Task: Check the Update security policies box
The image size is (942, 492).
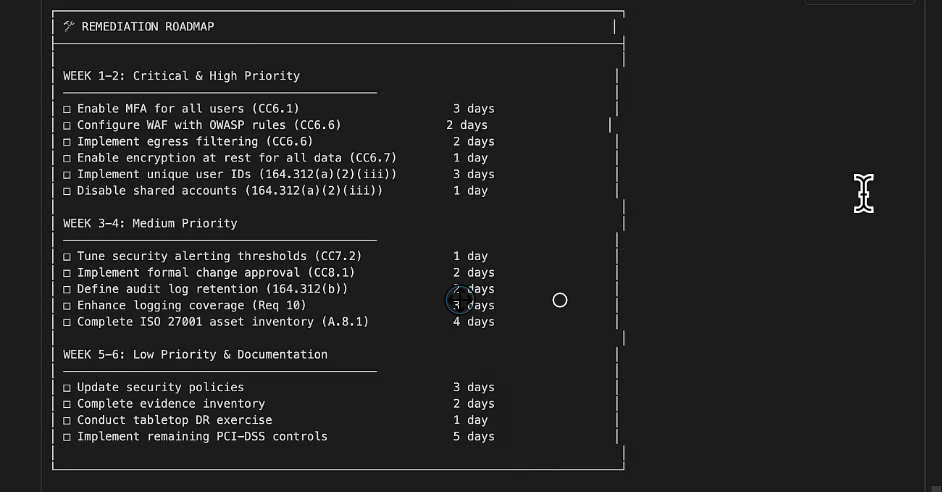Action: [67, 388]
